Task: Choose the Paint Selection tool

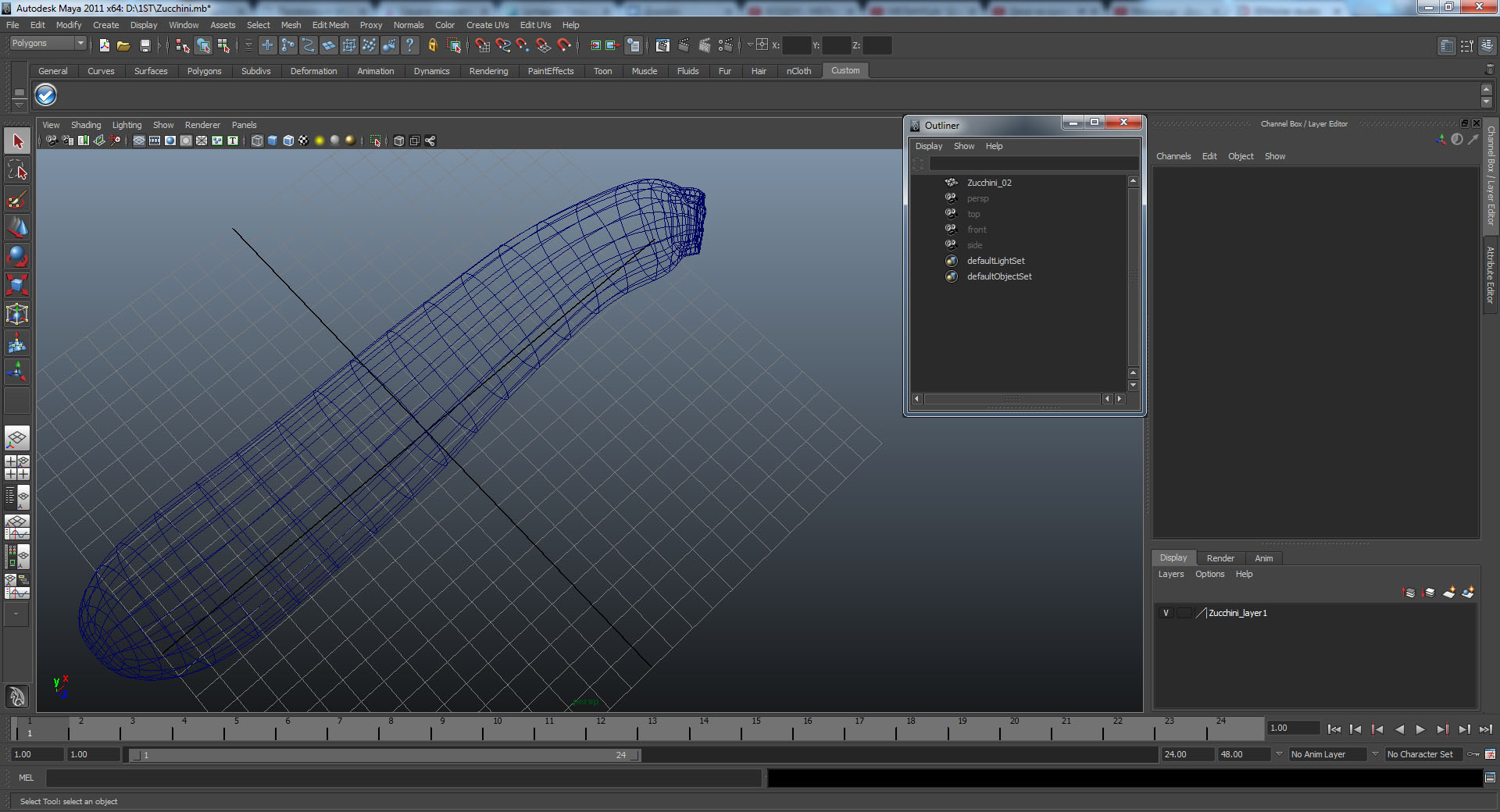Action: point(17,199)
